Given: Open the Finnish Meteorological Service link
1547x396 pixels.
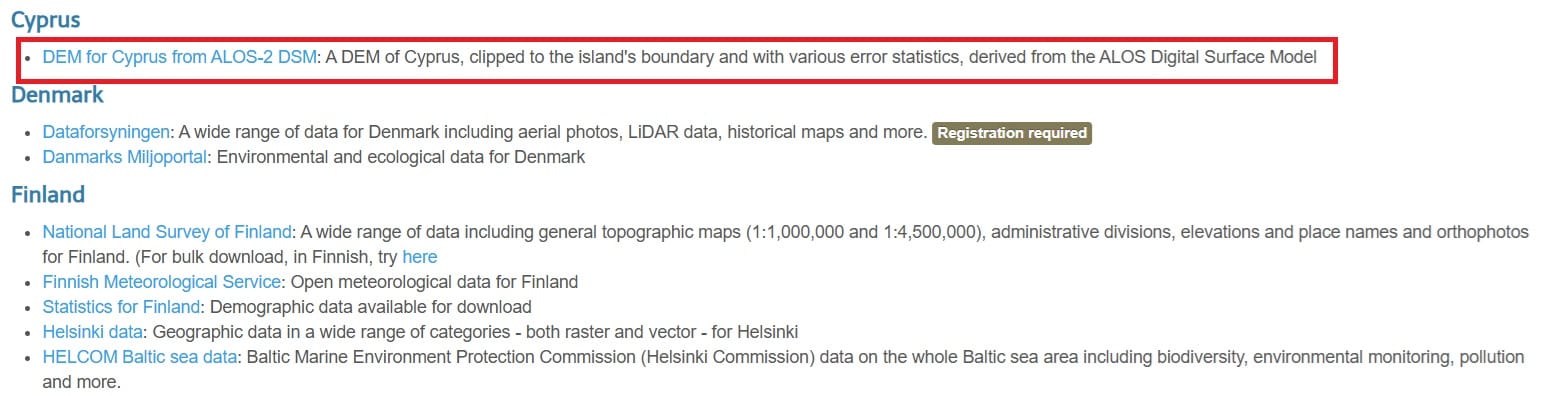Looking at the screenshot, I should coord(161,282).
